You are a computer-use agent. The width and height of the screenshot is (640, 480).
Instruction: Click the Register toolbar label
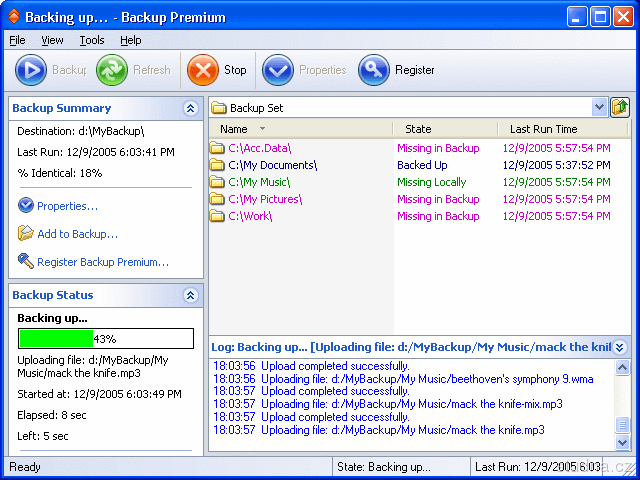[415, 70]
